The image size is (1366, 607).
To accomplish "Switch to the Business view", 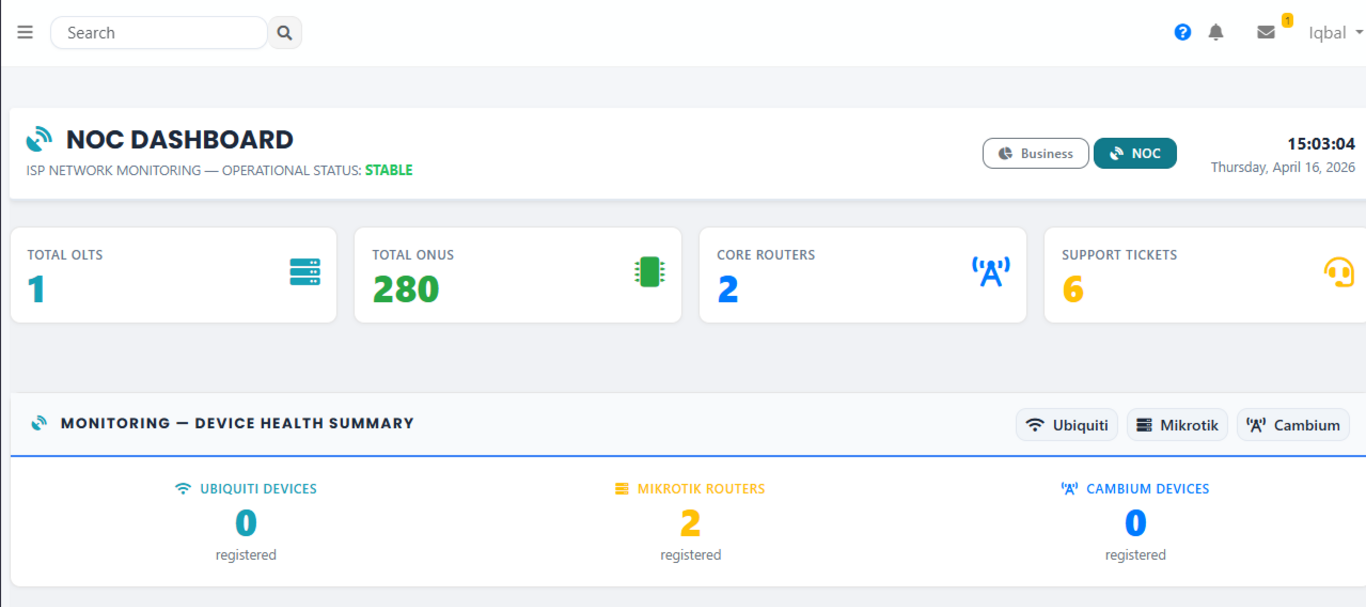I will pyautogui.click(x=1035, y=153).
